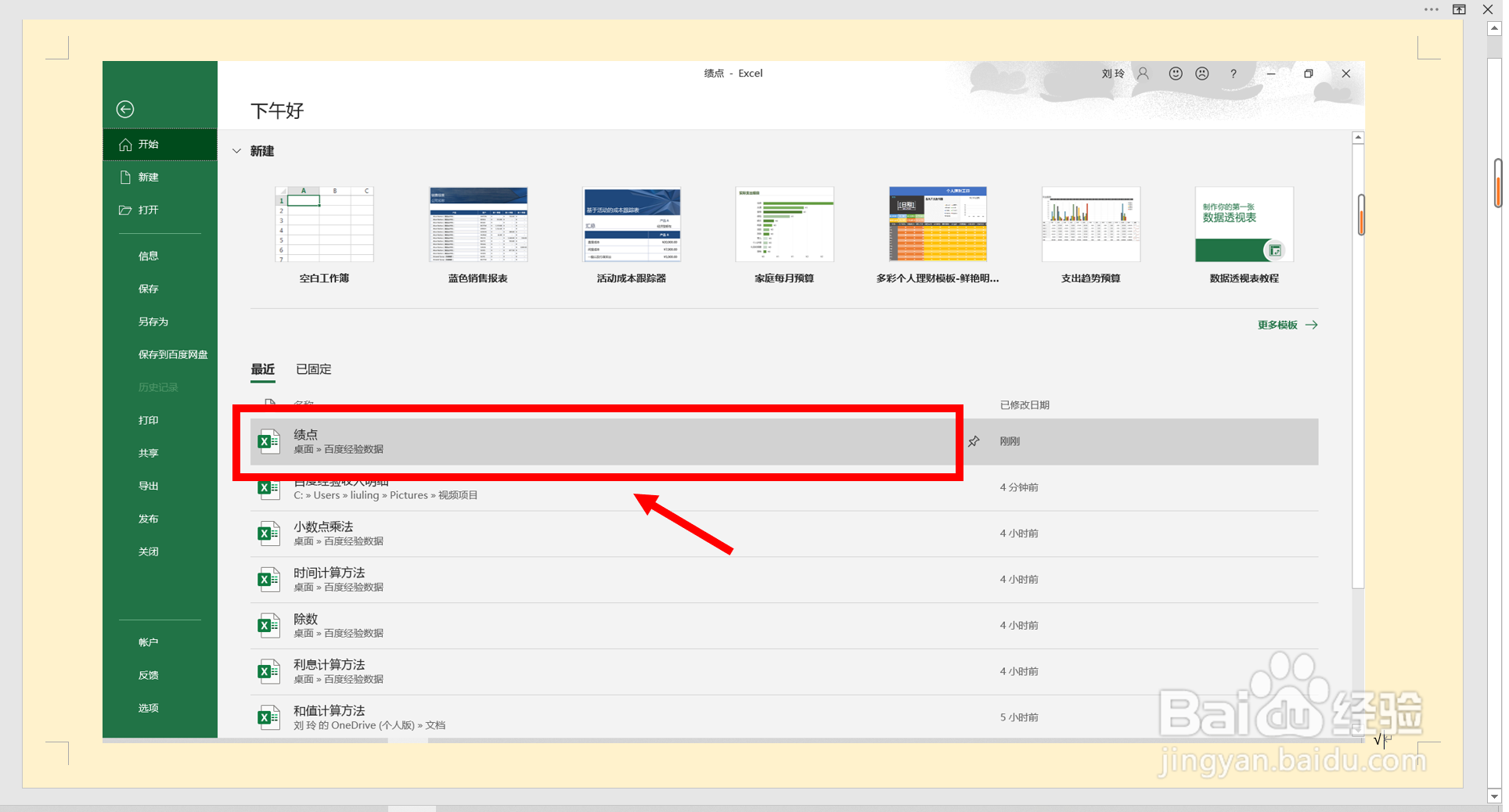Open the file in Pictures 视频项目 folder

point(784,488)
